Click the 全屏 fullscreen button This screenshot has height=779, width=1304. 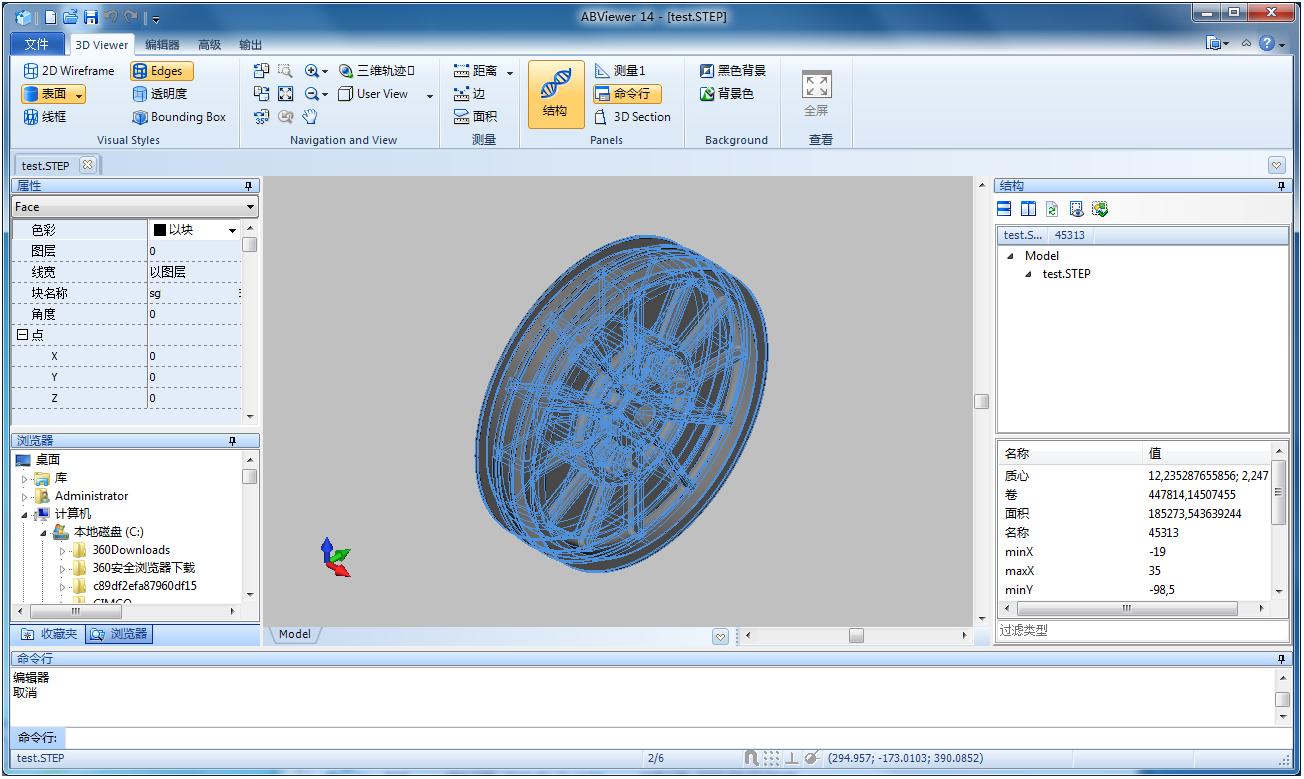pos(817,94)
